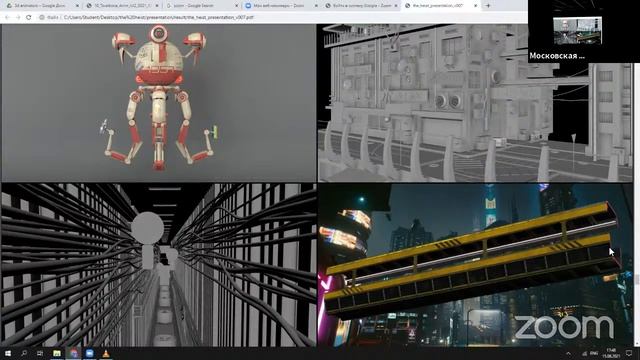
Task: Close the 3d animation Google Docs tab
Action: 77,6
